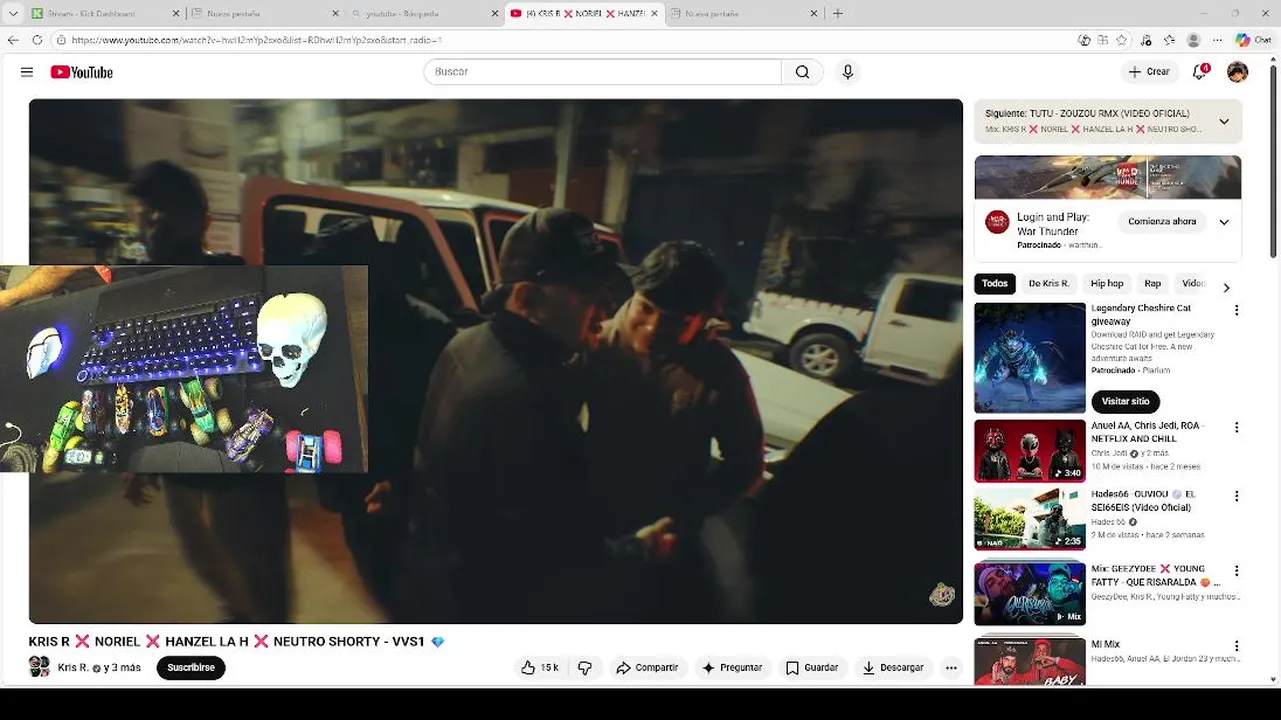Subscribe with the Suscribirse button

(x=191, y=668)
